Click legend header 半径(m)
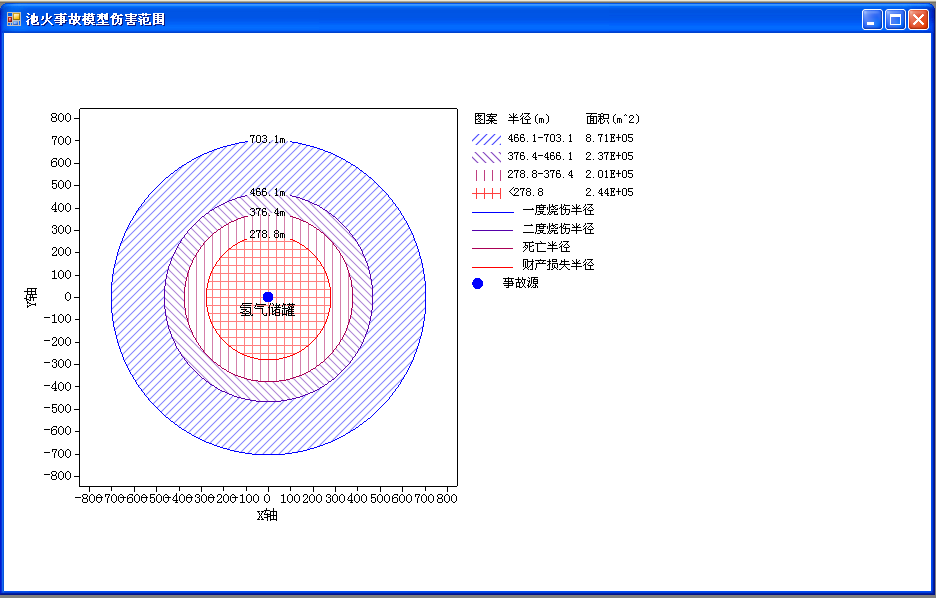This screenshot has height=598, width=936. tap(529, 119)
